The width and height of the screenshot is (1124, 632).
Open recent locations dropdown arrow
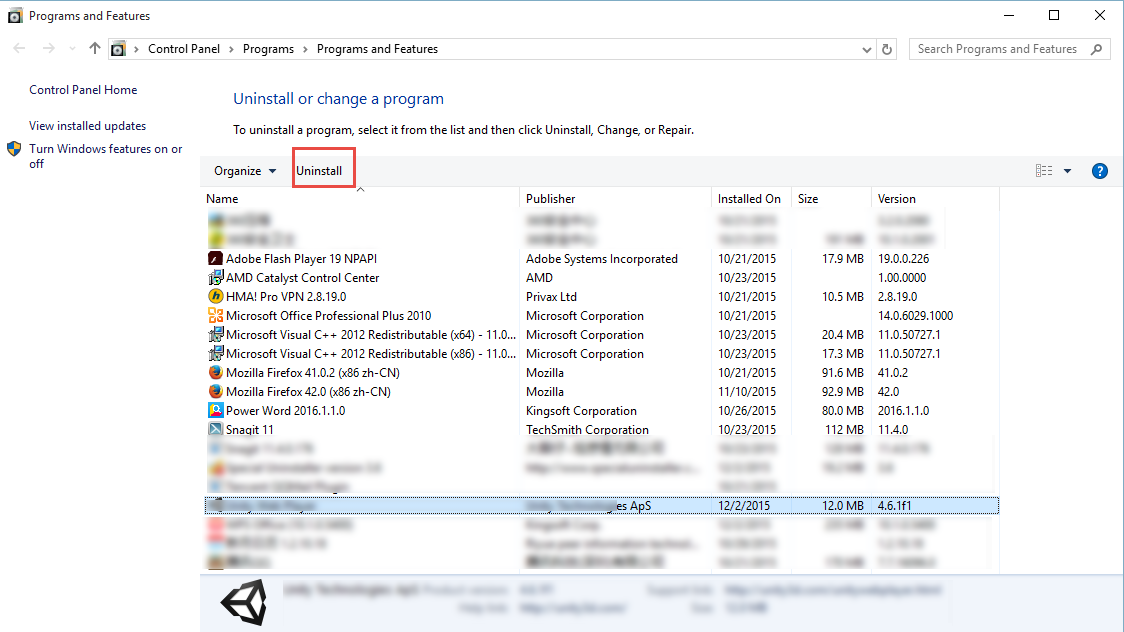click(72, 49)
